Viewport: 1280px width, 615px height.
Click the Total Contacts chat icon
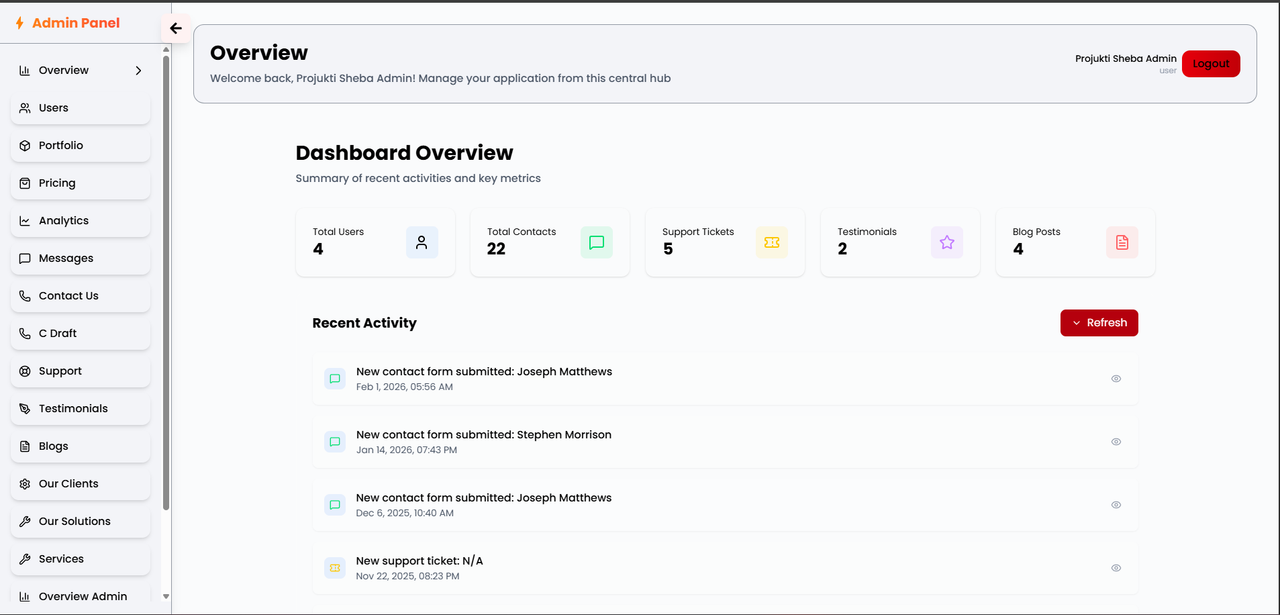(597, 242)
